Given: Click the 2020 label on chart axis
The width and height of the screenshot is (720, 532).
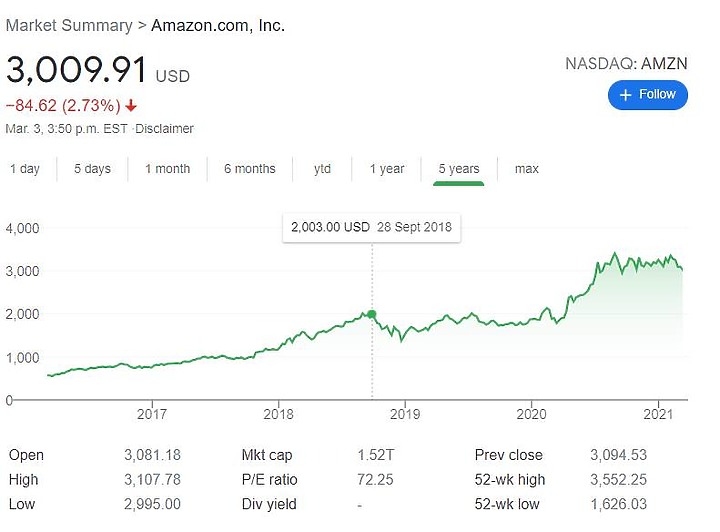Looking at the screenshot, I should pos(531,414).
